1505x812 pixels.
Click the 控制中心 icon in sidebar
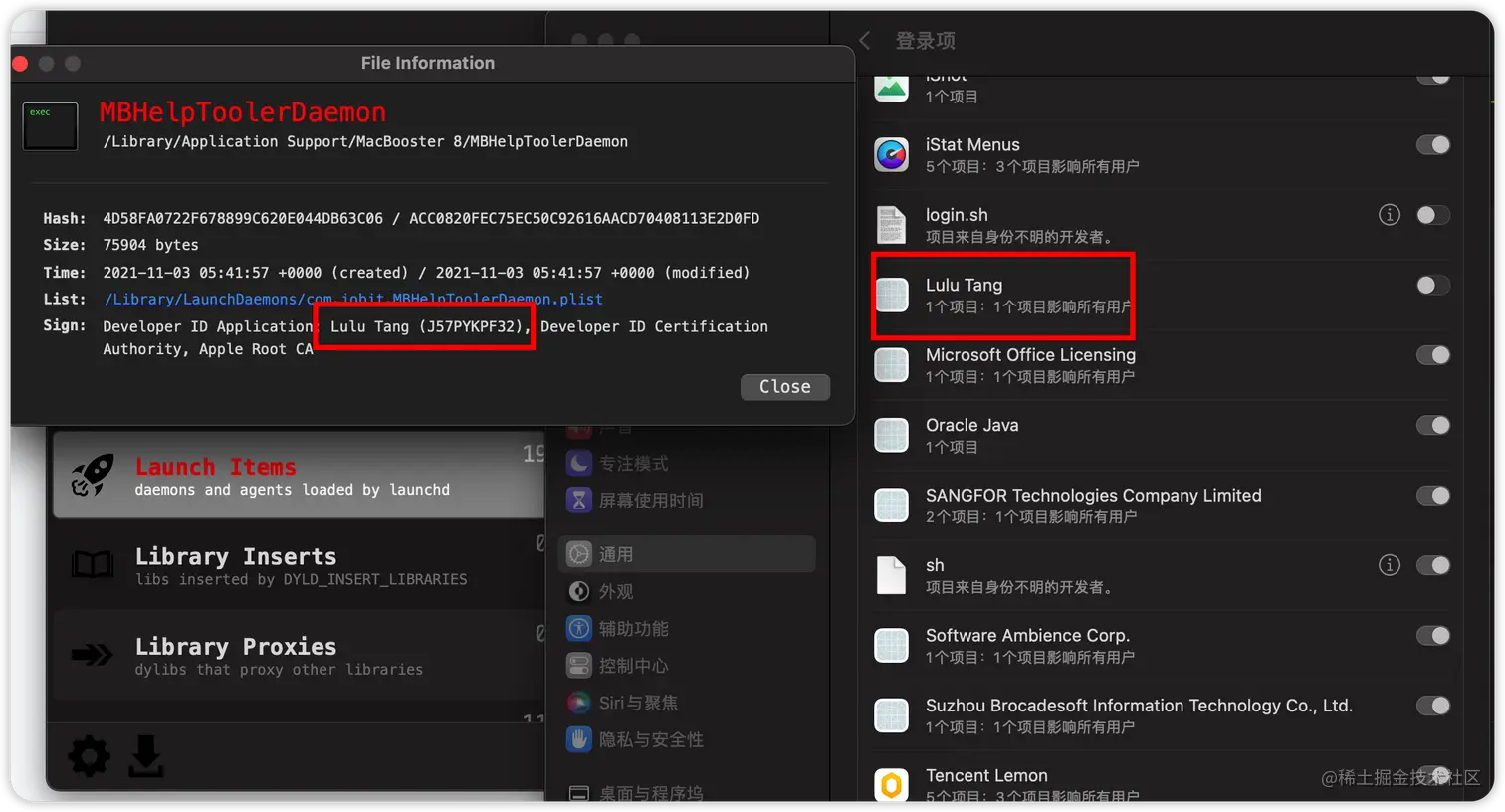point(579,665)
